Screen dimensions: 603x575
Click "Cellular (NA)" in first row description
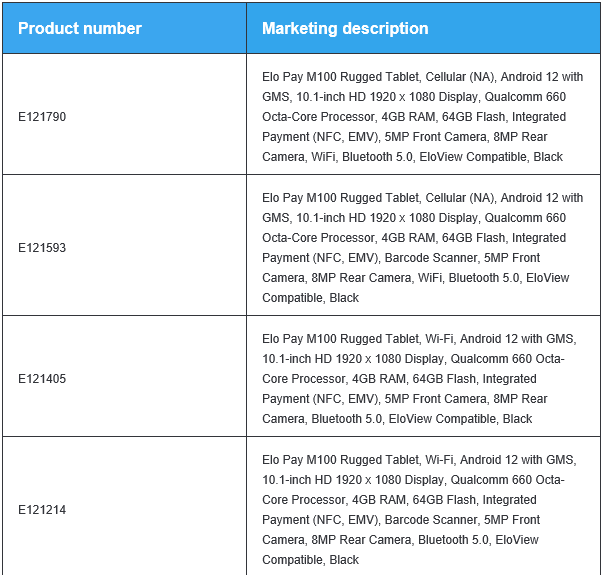(x=460, y=77)
